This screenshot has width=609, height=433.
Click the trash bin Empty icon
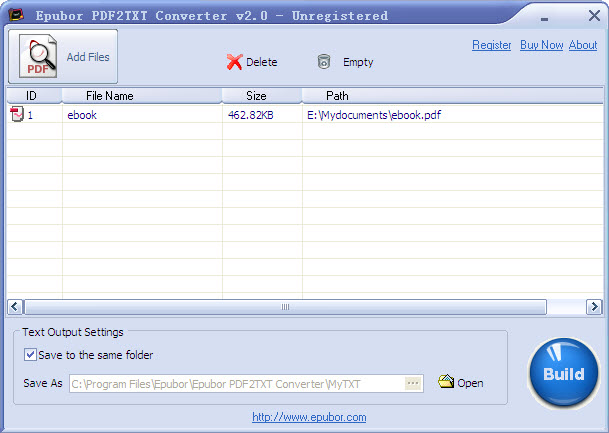[324, 62]
